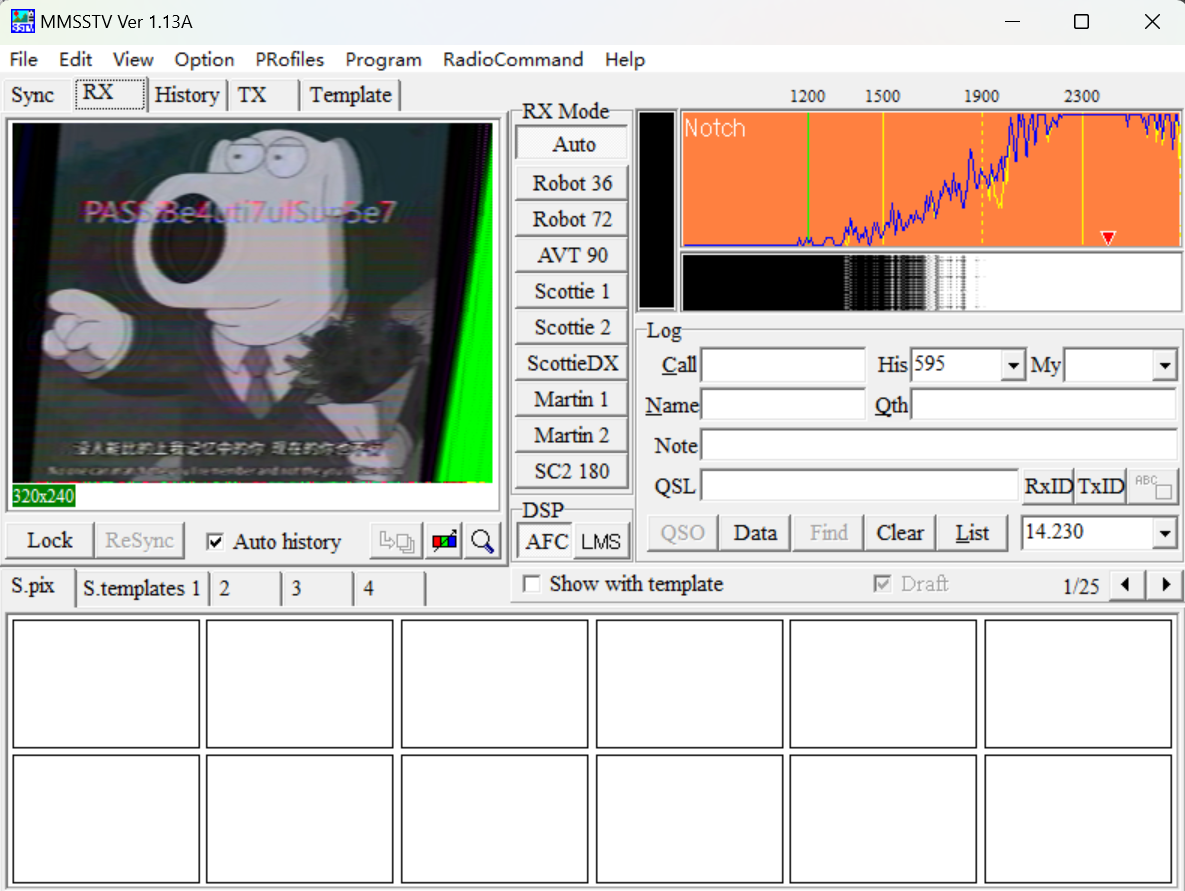
Task: Click the red triangle frequency marker
Action: 1108,238
